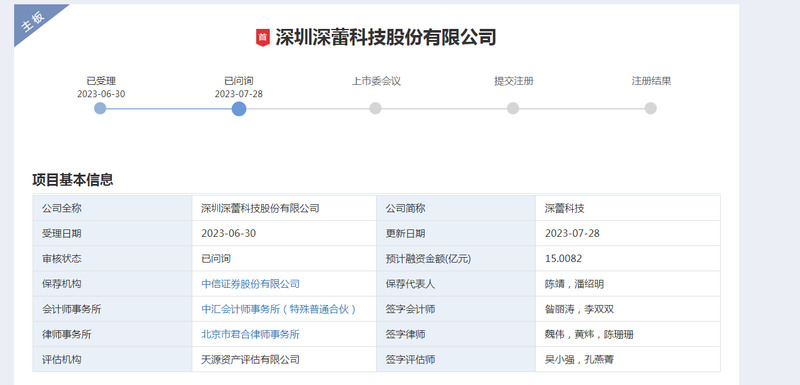Viewport: 800px width, 385px height.
Task: Select the 上市委会议 progress step dot
Action: click(x=376, y=108)
